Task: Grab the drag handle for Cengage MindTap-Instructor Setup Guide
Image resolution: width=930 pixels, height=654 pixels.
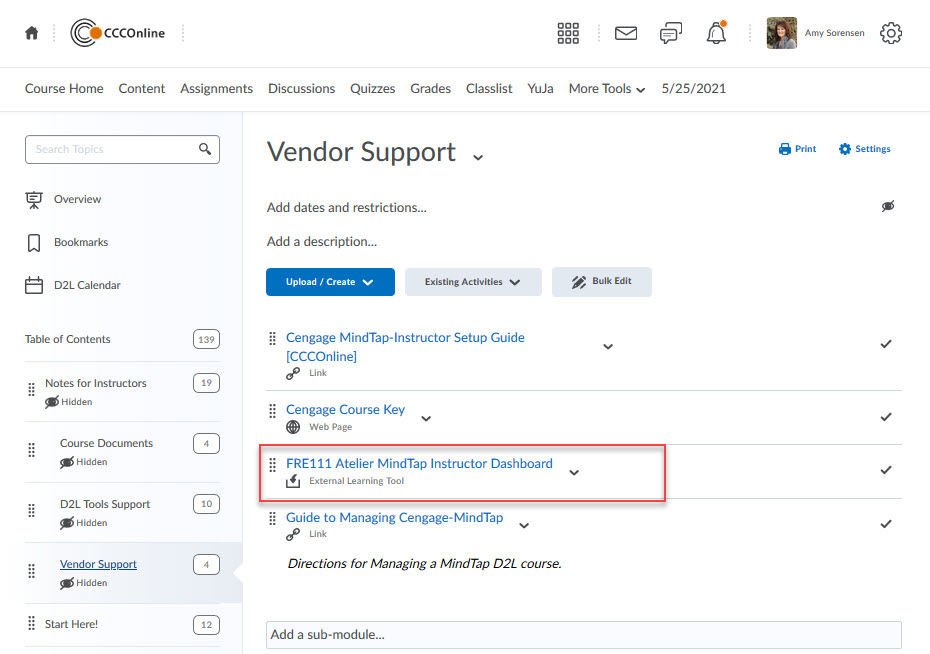Action: (272, 338)
